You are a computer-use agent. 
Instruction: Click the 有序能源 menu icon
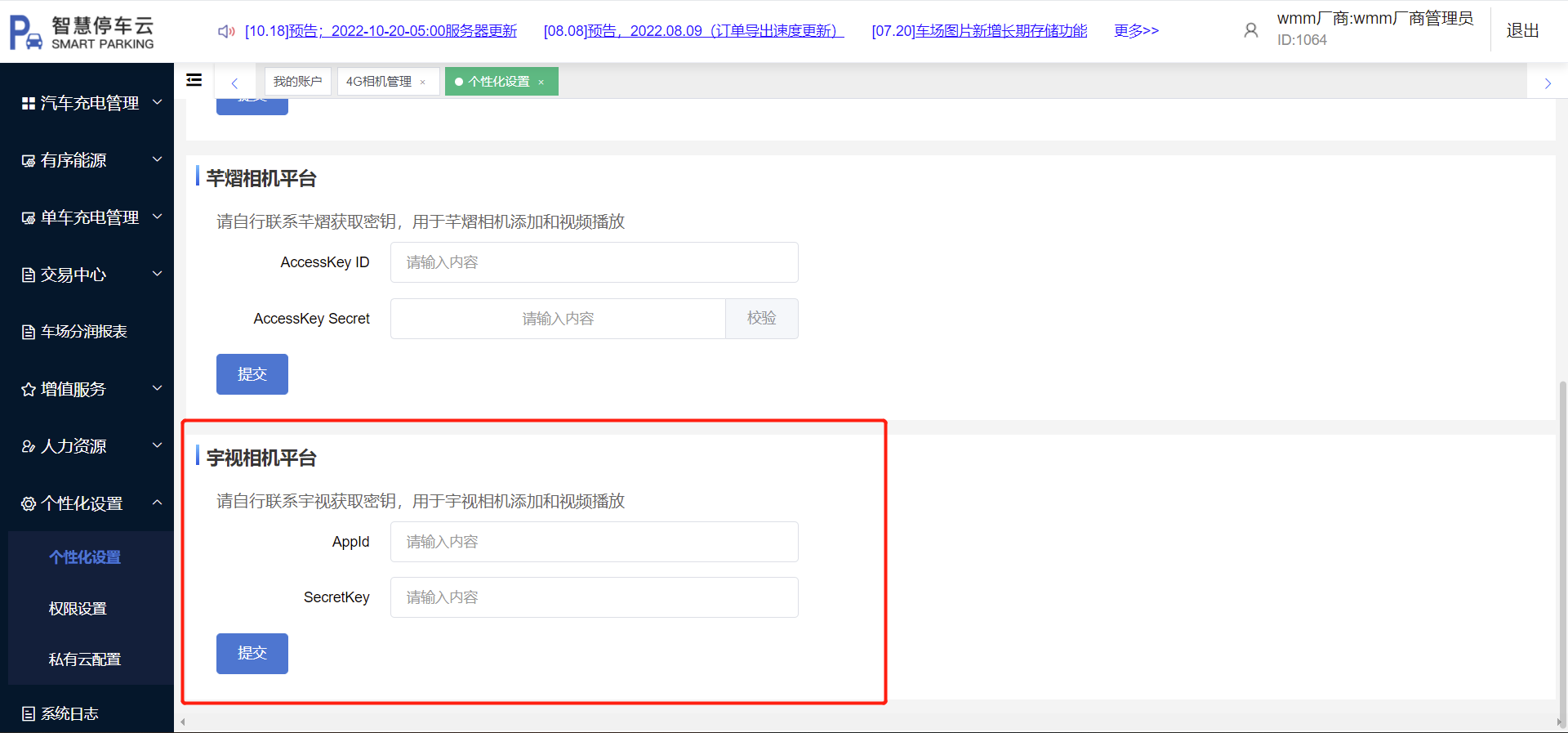coord(29,161)
